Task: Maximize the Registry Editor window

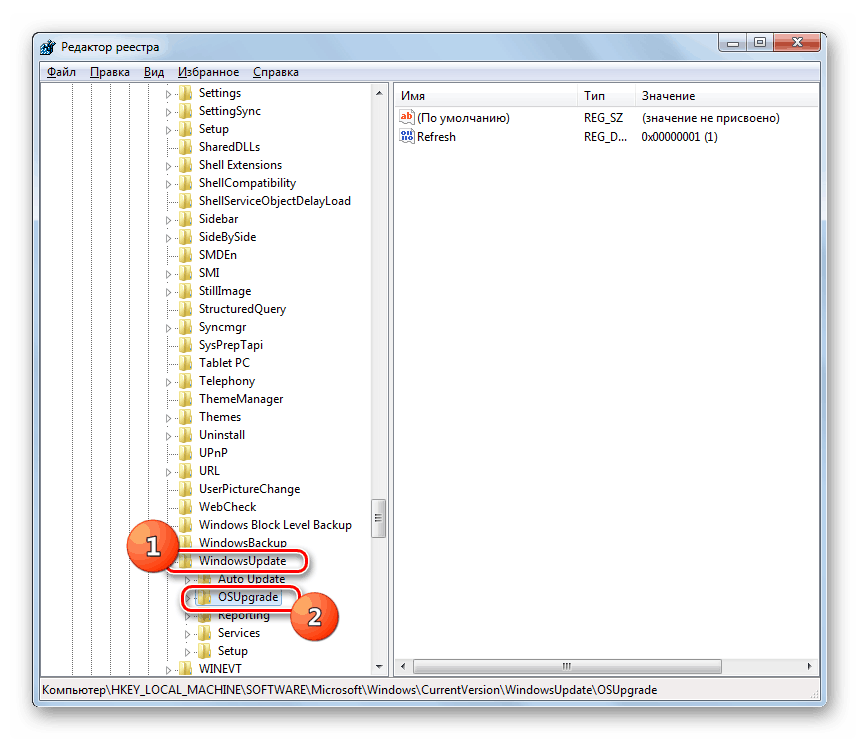Action: click(x=760, y=42)
